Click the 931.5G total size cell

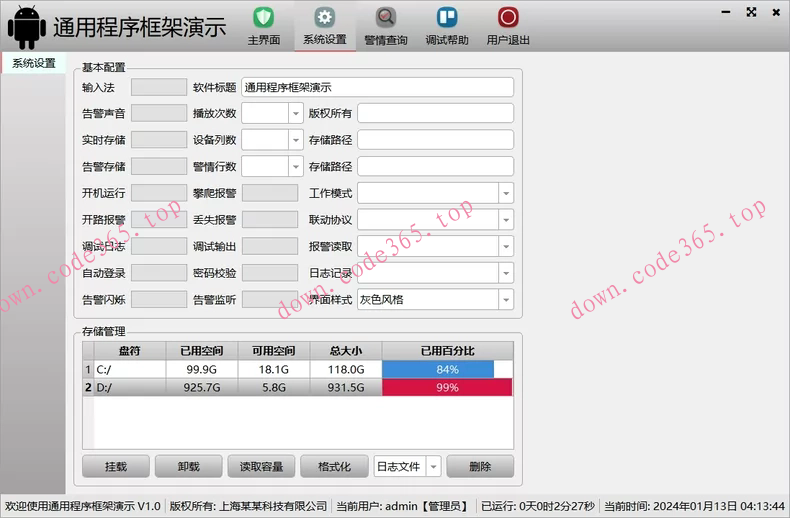(346, 387)
